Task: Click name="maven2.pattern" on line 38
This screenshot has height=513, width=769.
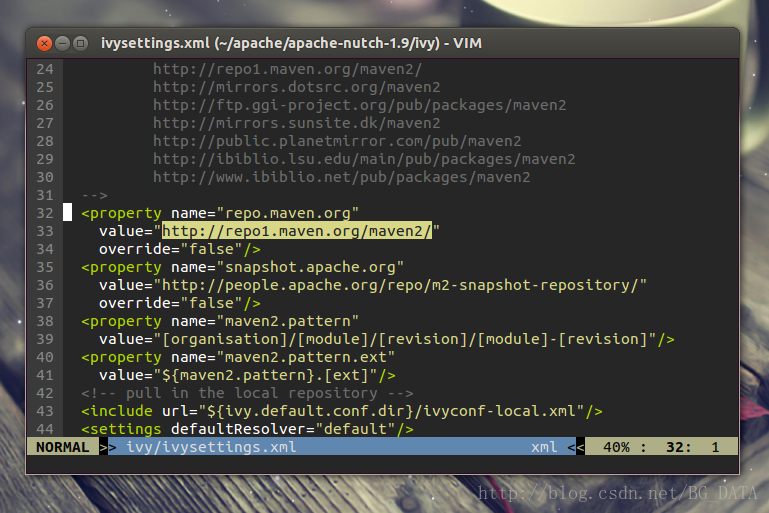Action: click(265, 321)
